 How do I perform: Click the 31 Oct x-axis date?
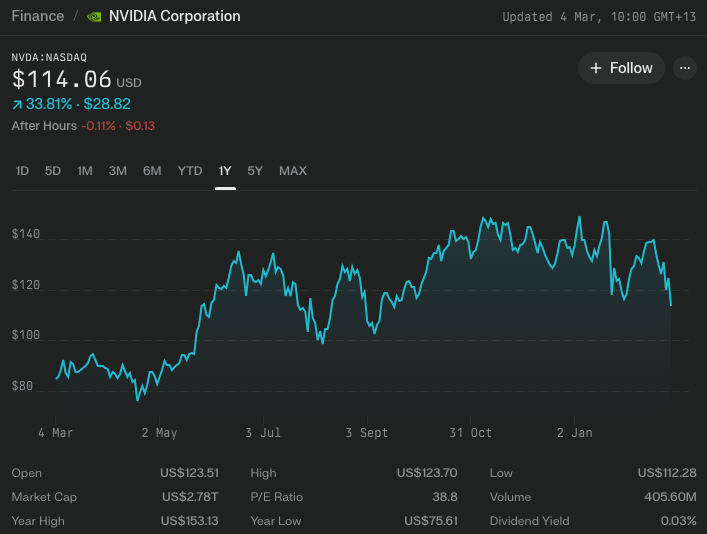pos(470,433)
